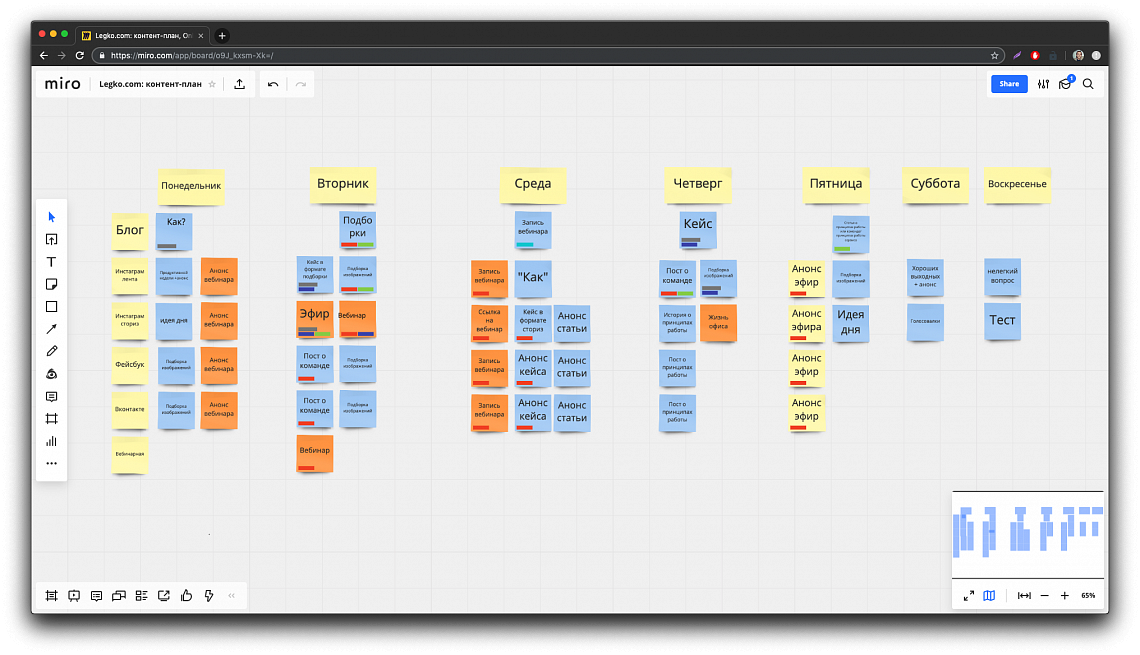Toggle fullscreen mode icon
The width and height of the screenshot is (1140, 655).
click(968, 595)
